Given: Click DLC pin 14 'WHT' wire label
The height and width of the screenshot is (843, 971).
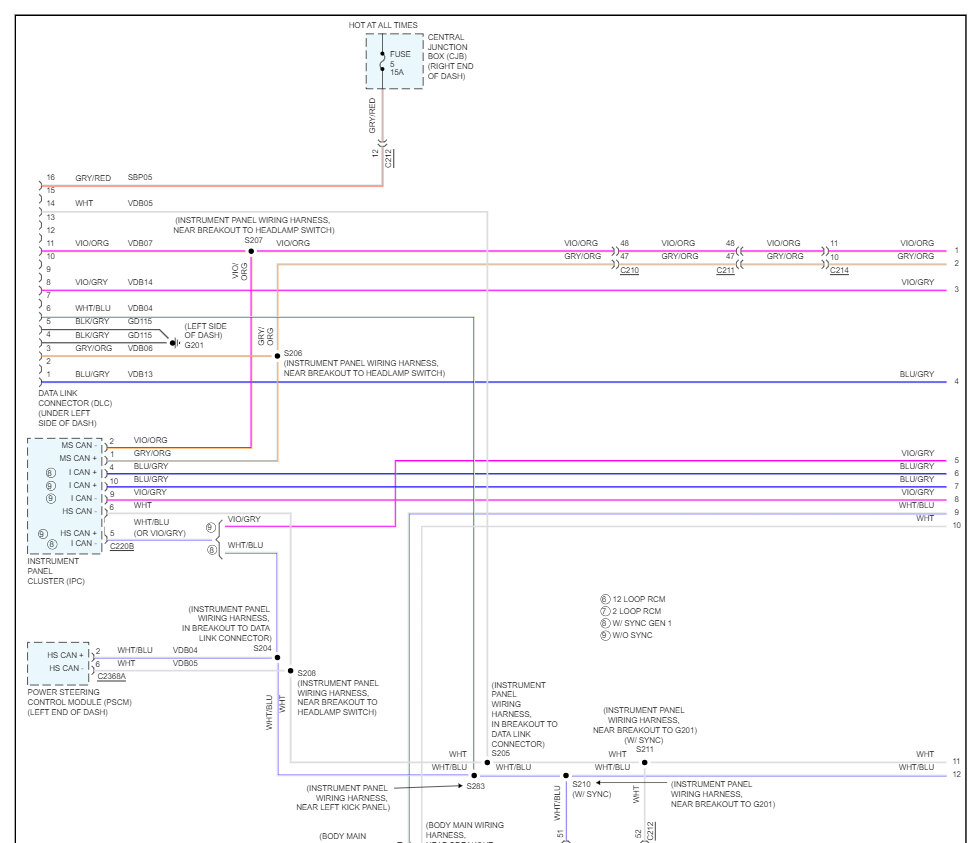Looking at the screenshot, I should tap(84, 203).
